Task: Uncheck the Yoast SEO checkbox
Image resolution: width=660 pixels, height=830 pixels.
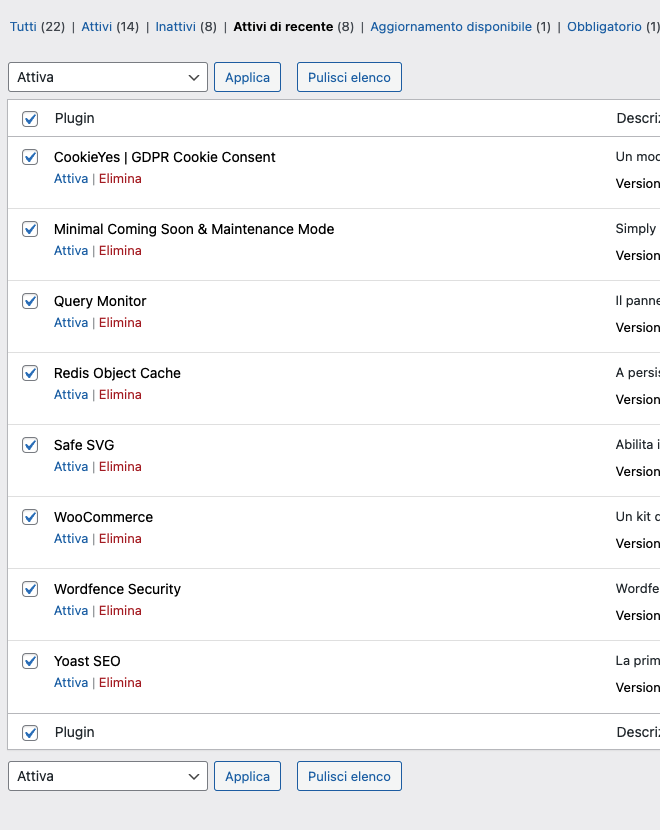Action: pyautogui.click(x=30, y=661)
